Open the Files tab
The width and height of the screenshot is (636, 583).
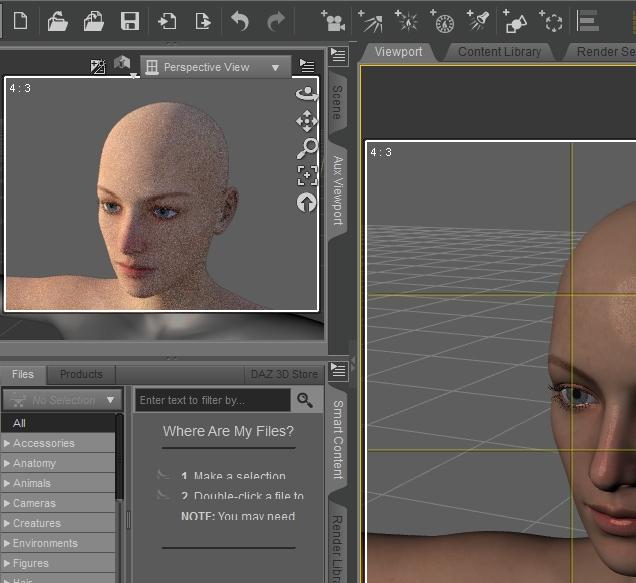[x=23, y=374]
